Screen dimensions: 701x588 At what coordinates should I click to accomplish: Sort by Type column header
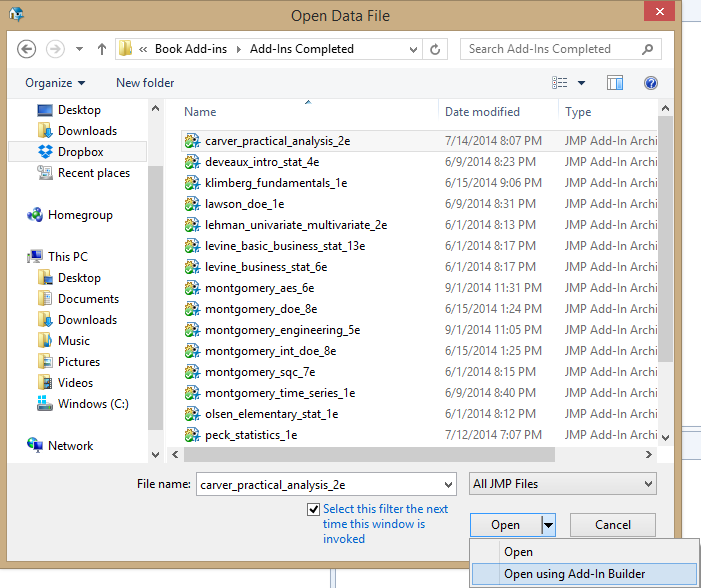(578, 112)
